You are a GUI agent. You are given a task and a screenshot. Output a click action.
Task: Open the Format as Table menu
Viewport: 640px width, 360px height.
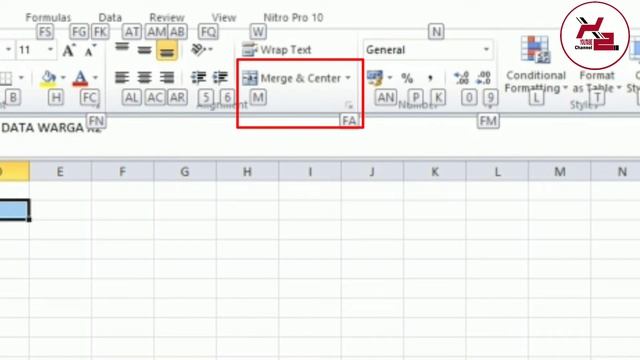[597, 82]
